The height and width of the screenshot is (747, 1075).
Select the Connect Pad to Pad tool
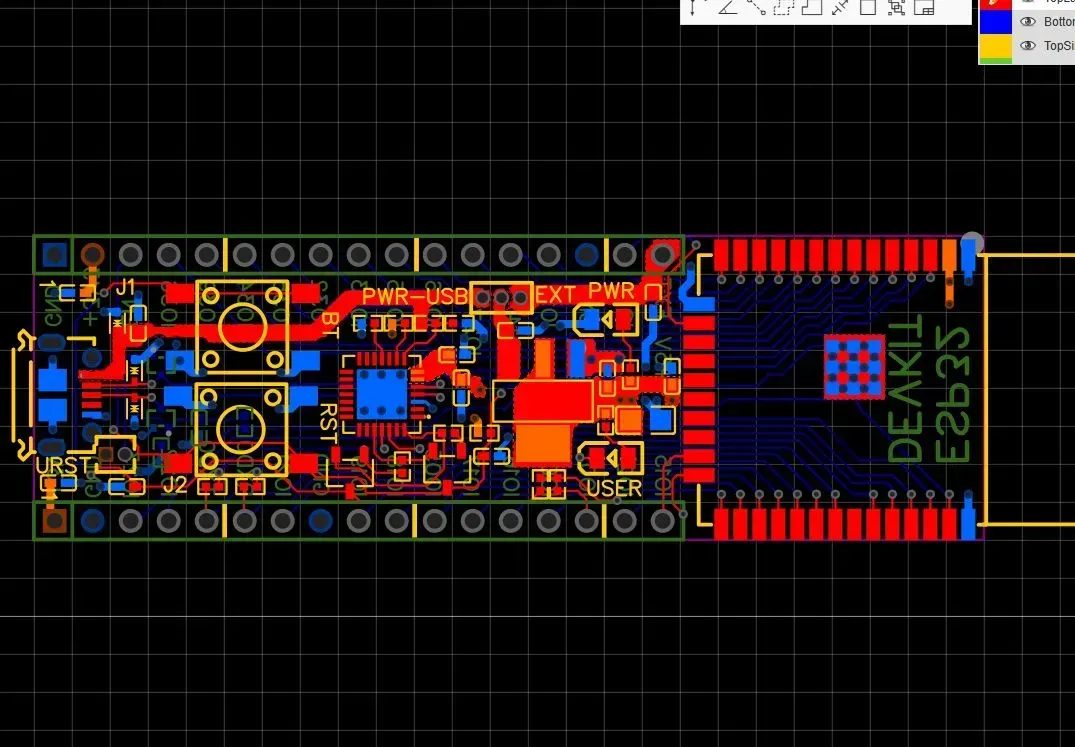point(756,8)
